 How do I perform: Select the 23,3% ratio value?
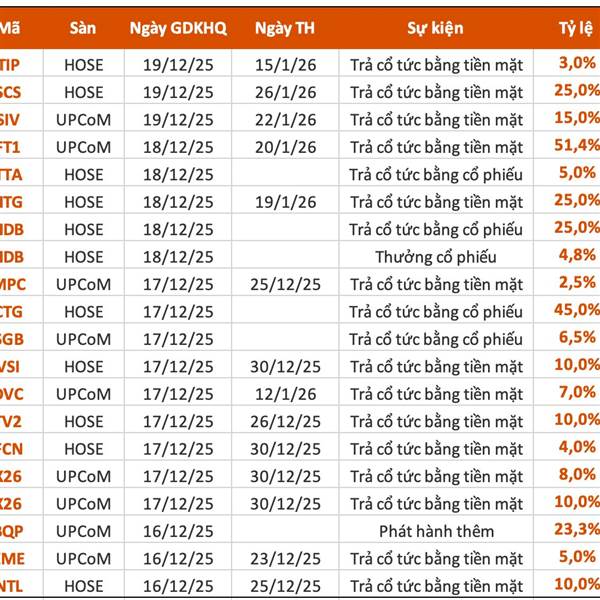tap(576, 530)
